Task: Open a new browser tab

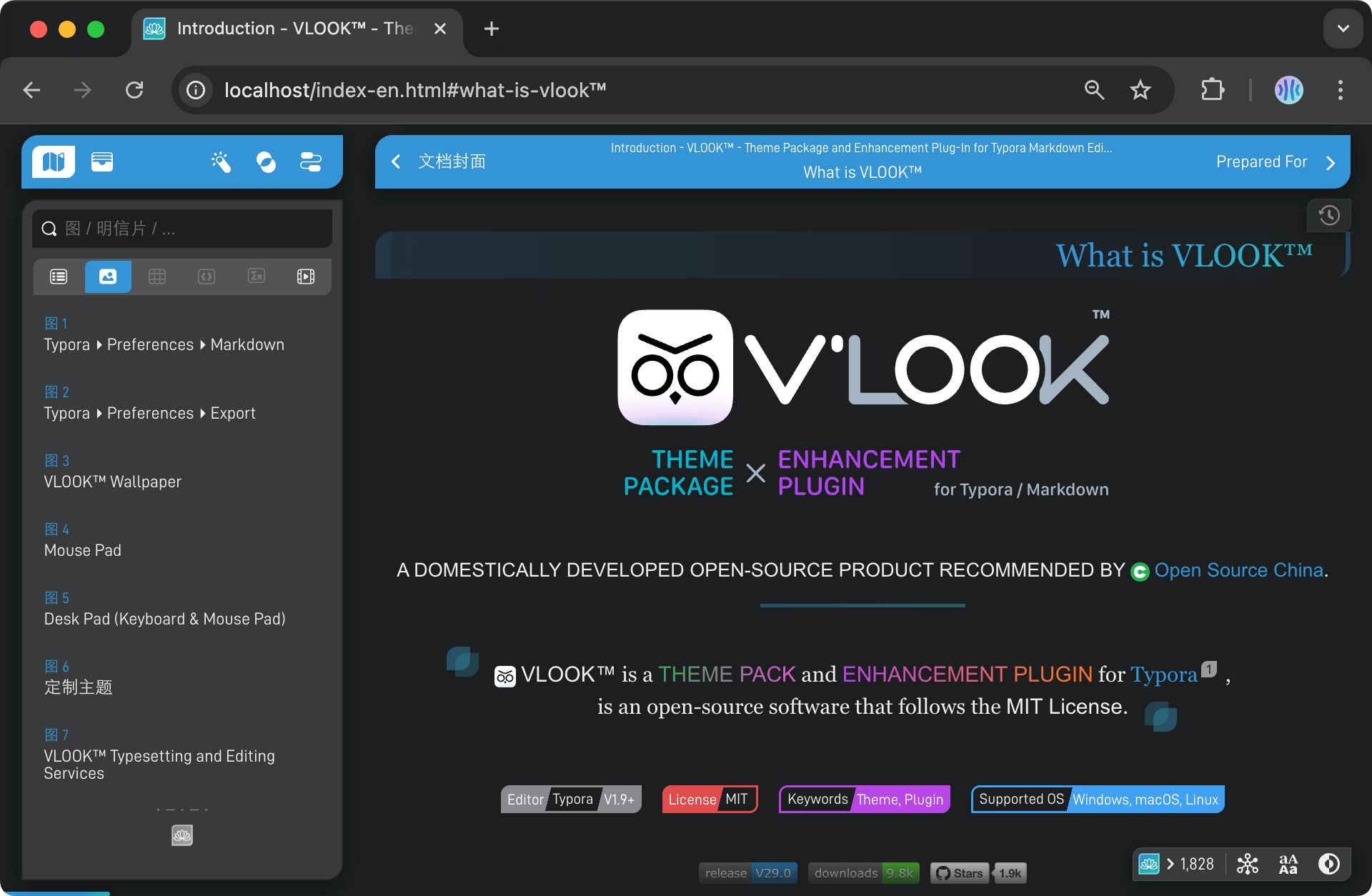Action: coord(492,29)
